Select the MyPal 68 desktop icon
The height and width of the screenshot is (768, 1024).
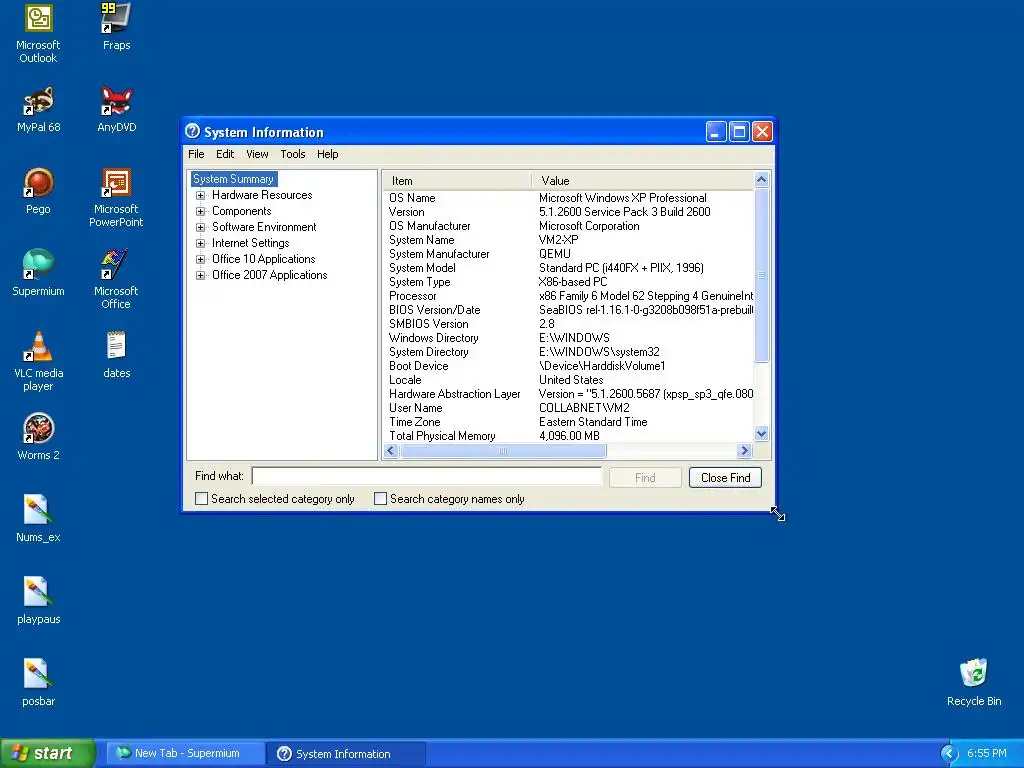(x=38, y=109)
